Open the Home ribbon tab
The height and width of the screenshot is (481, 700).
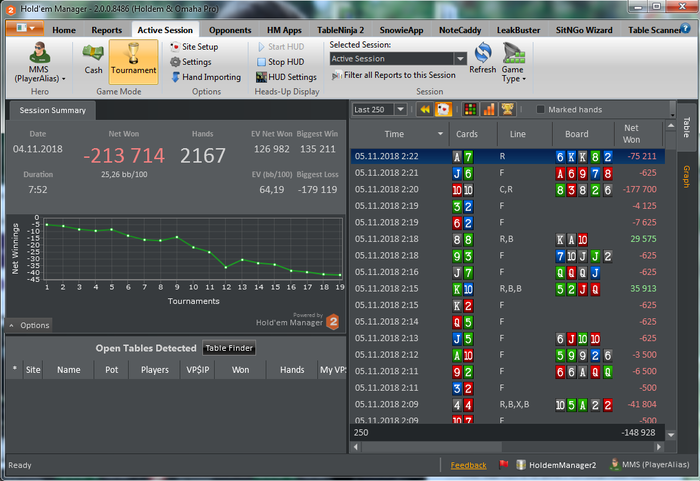(64, 30)
